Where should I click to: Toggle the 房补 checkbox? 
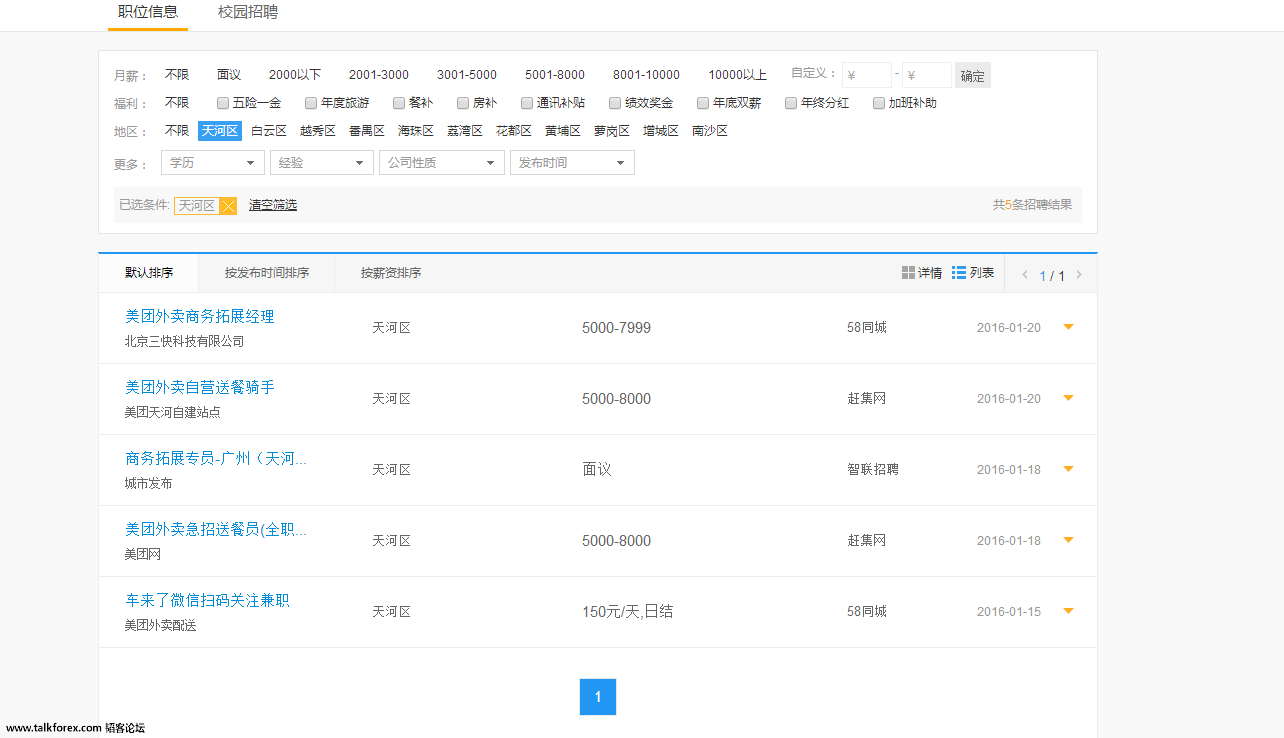click(463, 103)
